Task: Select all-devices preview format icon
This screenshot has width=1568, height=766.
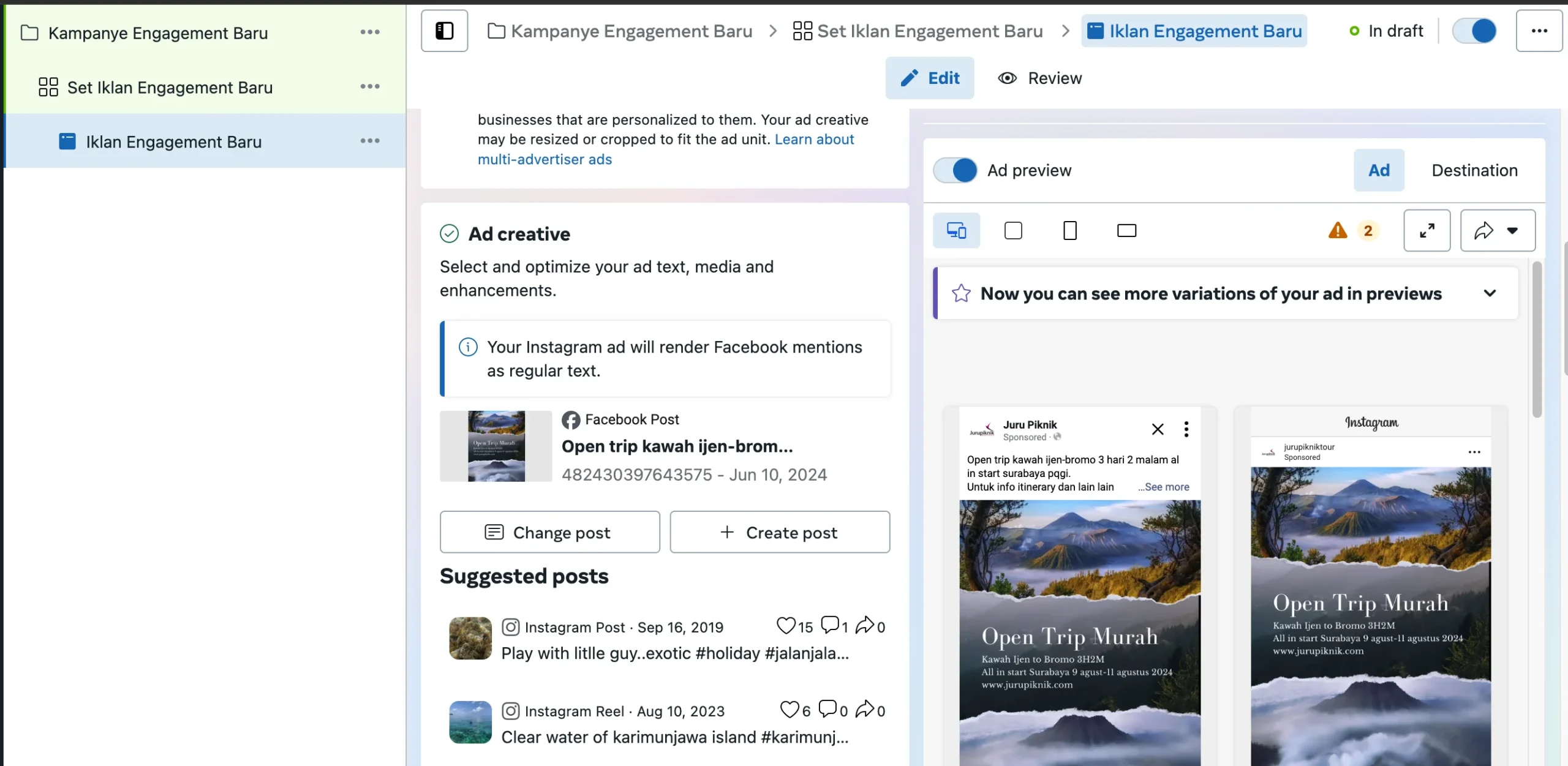Action: coord(956,231)
